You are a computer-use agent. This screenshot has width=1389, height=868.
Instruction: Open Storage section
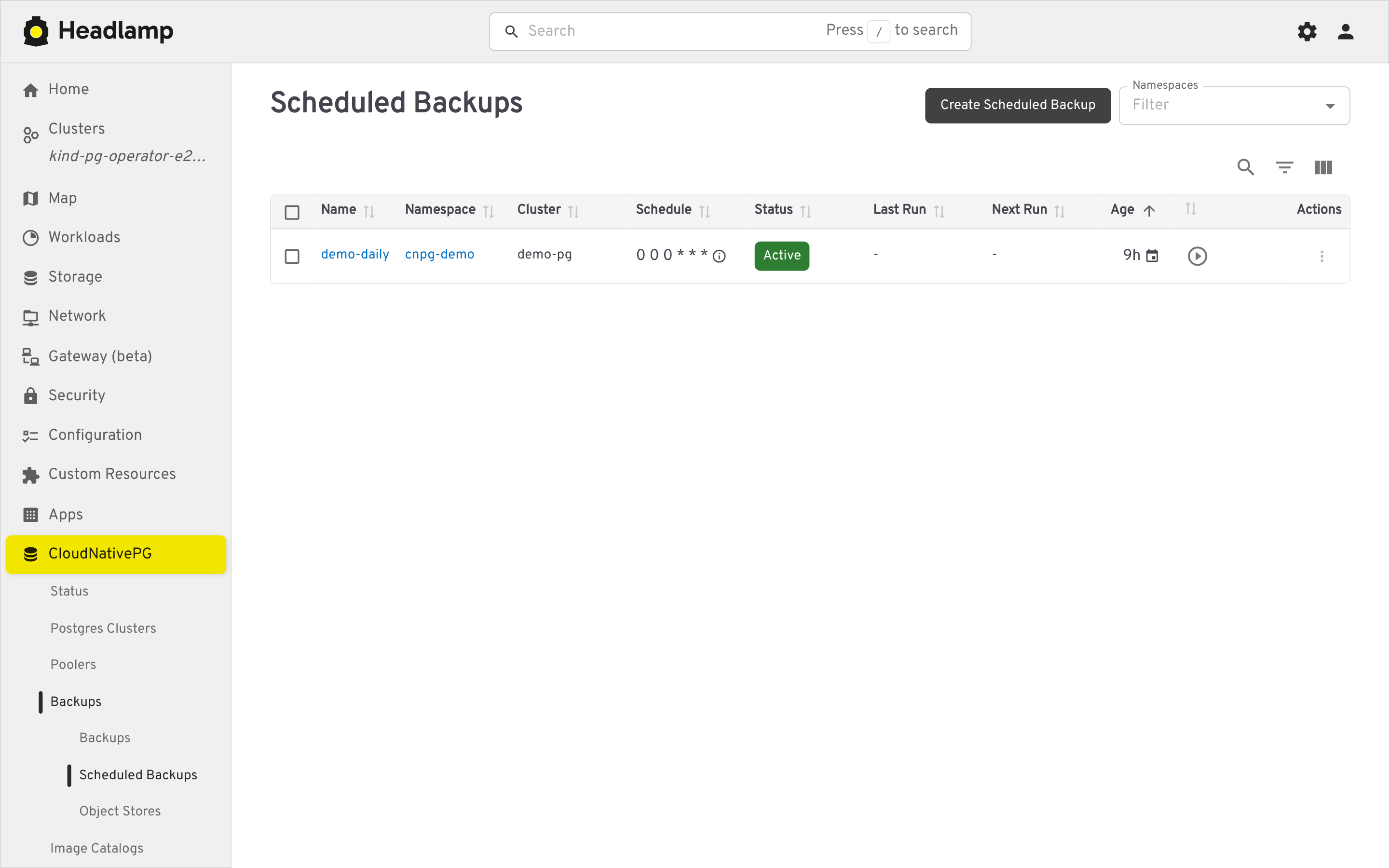click(x=115, y=277)
